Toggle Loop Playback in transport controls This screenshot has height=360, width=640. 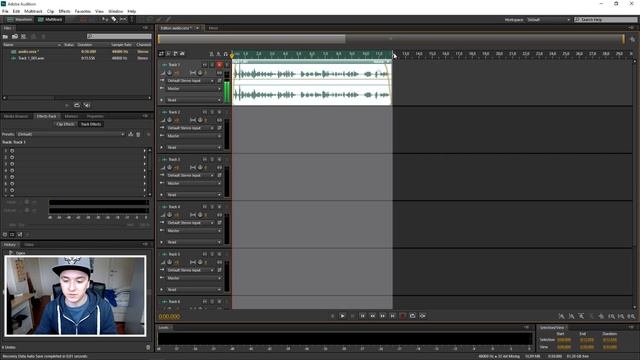pyautogui.click(x=413, y=316)
